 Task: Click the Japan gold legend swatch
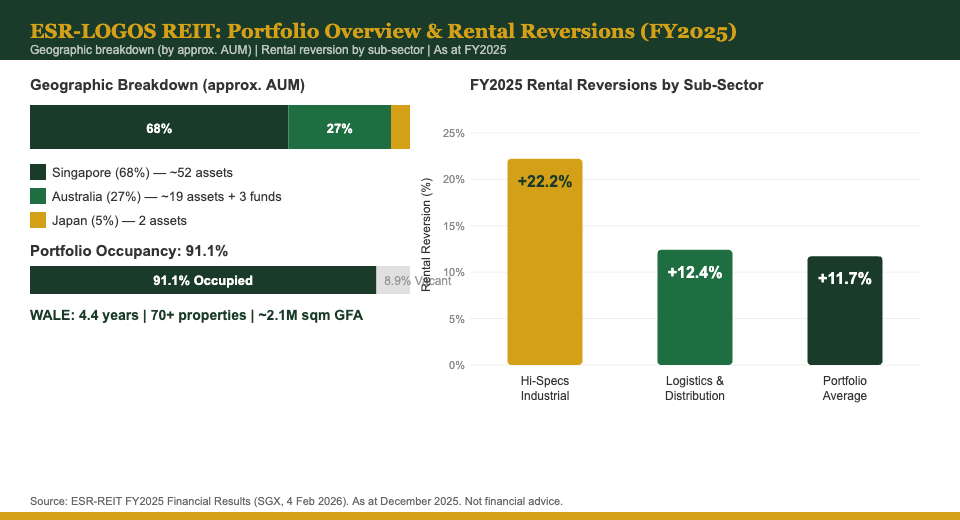pyautogui.click(x=38, y=220)
